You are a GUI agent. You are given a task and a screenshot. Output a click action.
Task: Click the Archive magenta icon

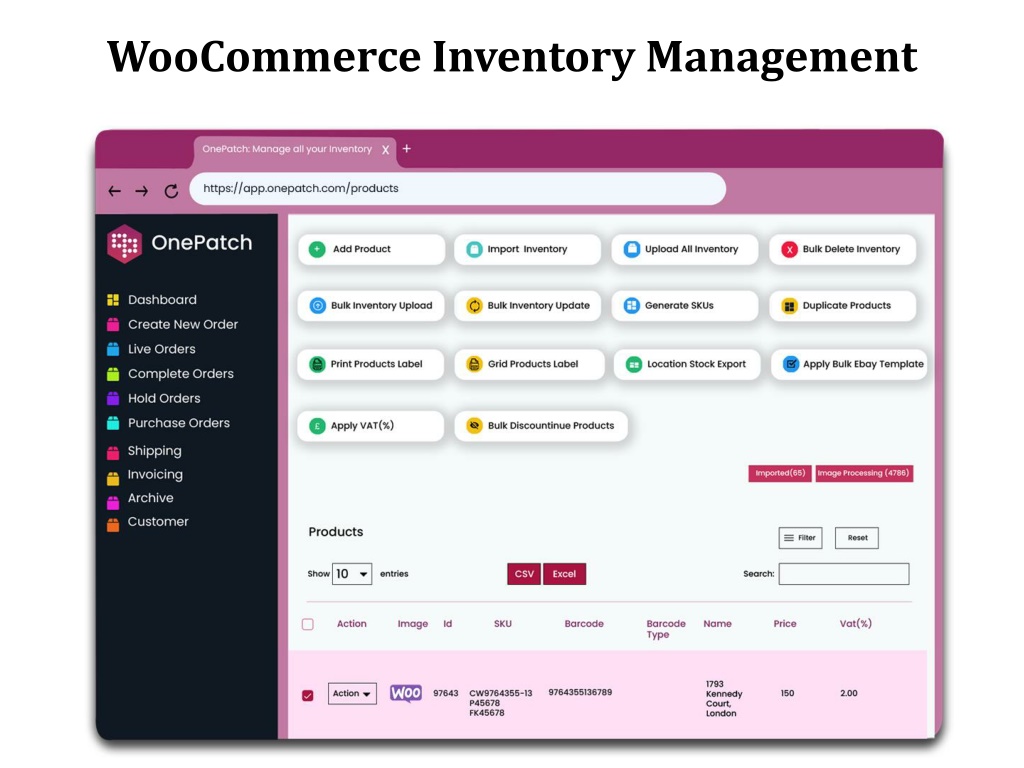coord(113,502)
